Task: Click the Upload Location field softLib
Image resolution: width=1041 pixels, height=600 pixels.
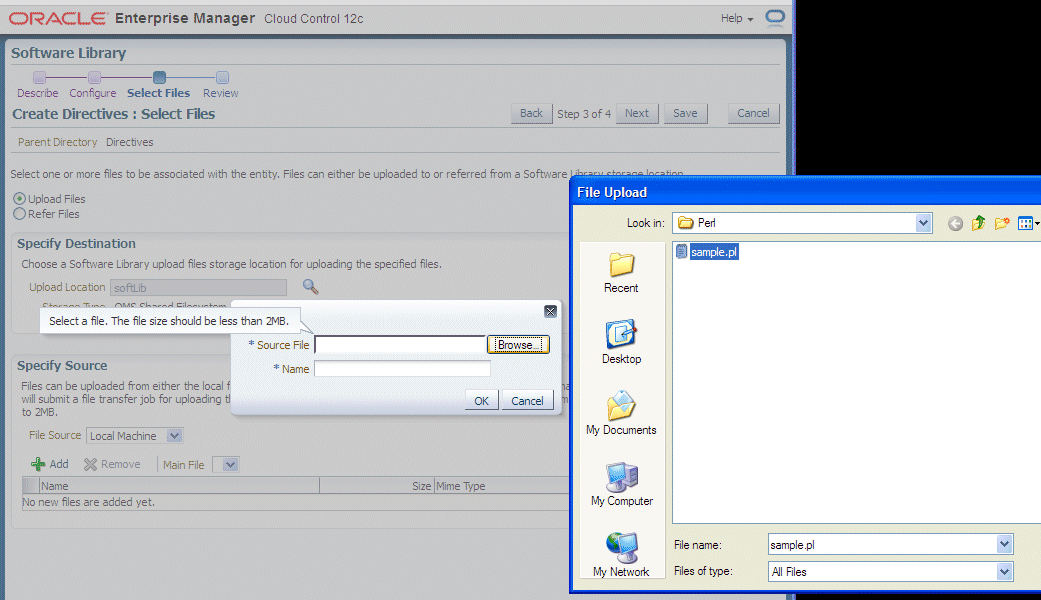Action: (199, 287)
